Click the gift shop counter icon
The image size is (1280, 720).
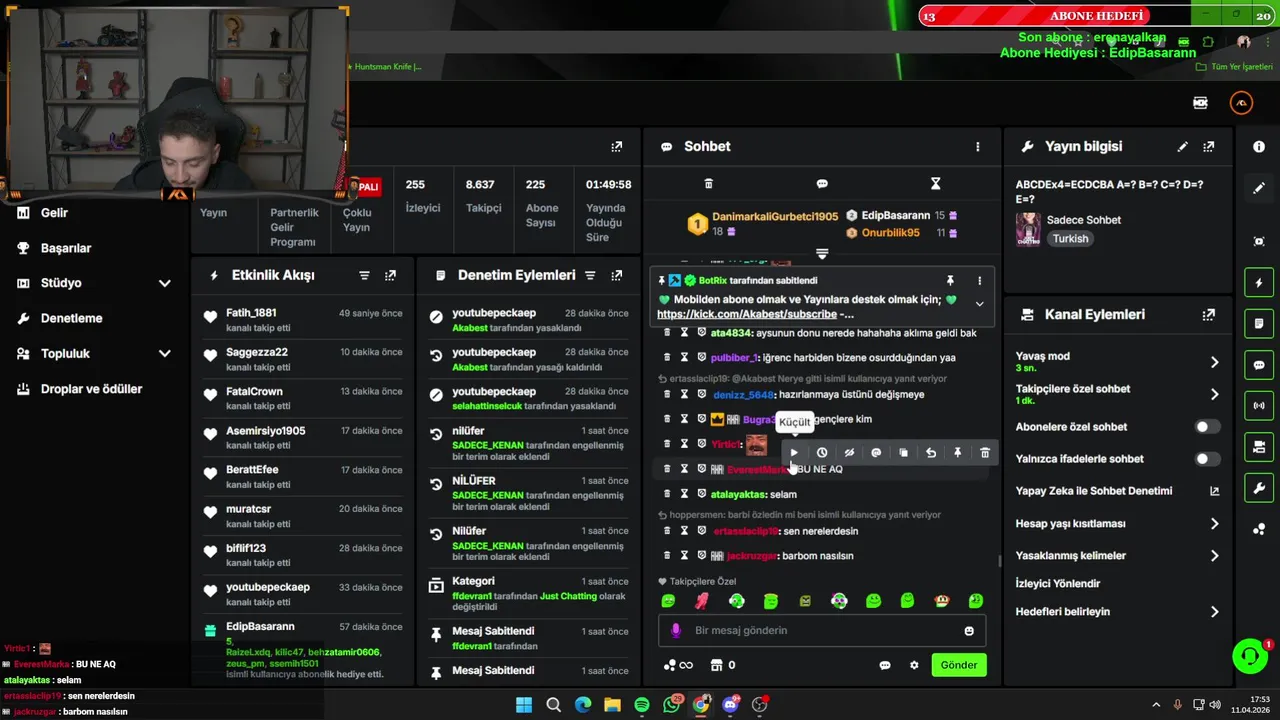click(x=723, y=665)
